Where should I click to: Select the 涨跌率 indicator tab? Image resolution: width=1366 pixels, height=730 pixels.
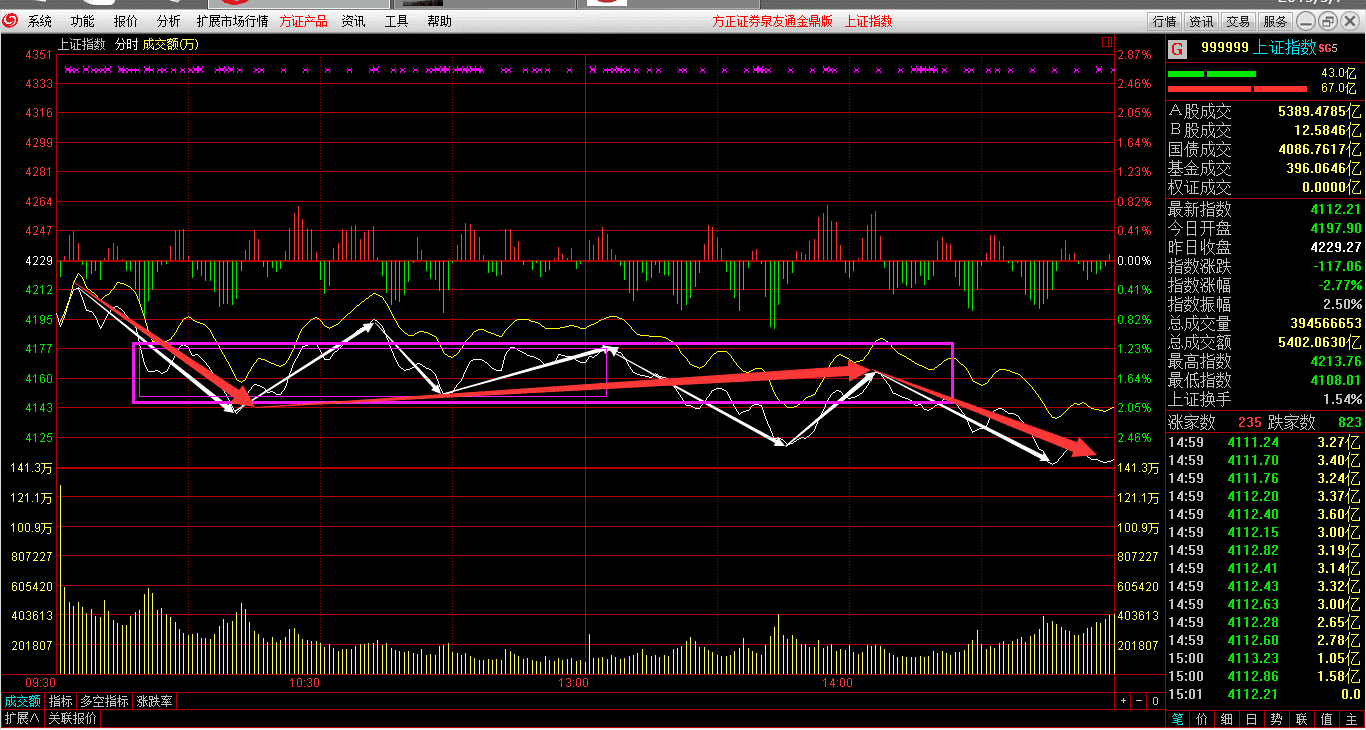155,702
